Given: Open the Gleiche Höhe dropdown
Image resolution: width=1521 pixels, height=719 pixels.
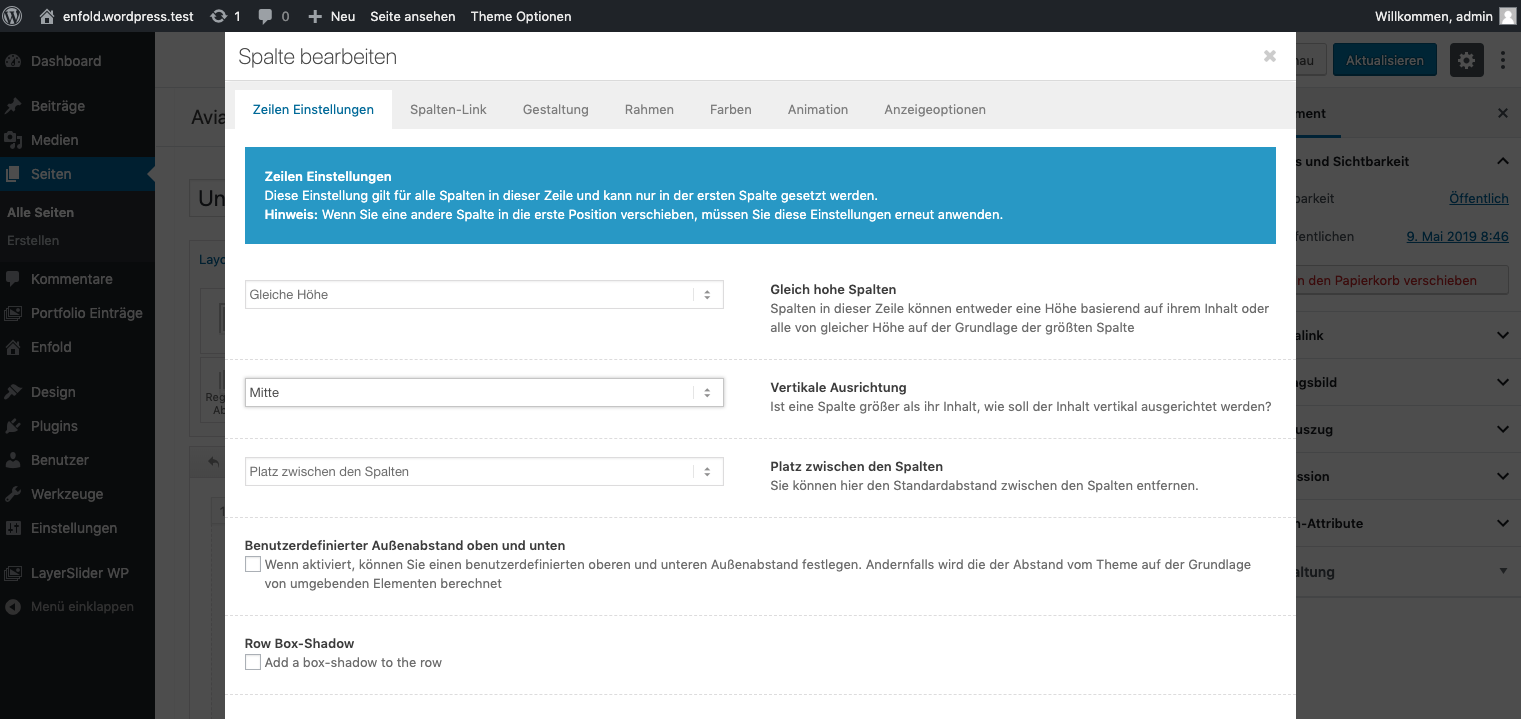Looking at the screenshot, I should coord(484,295).
